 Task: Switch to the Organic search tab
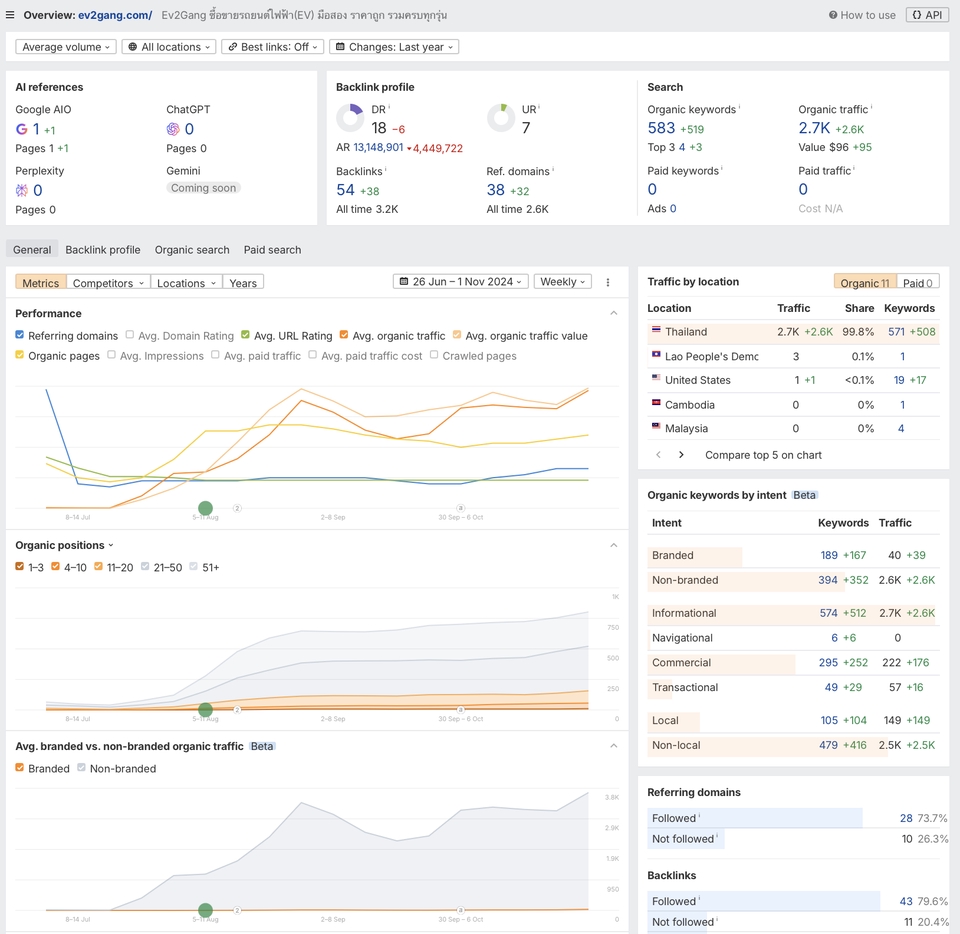click(191, 249)
